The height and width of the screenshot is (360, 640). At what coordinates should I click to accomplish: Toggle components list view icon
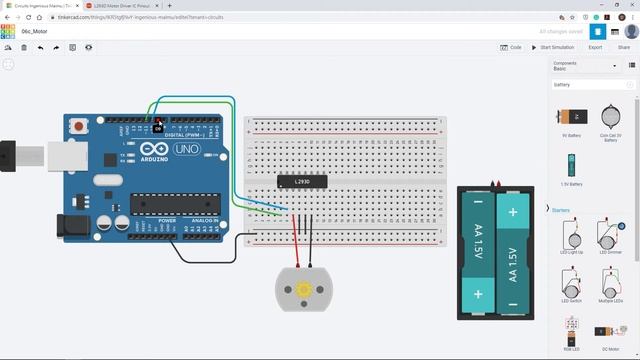pos(632,65)
